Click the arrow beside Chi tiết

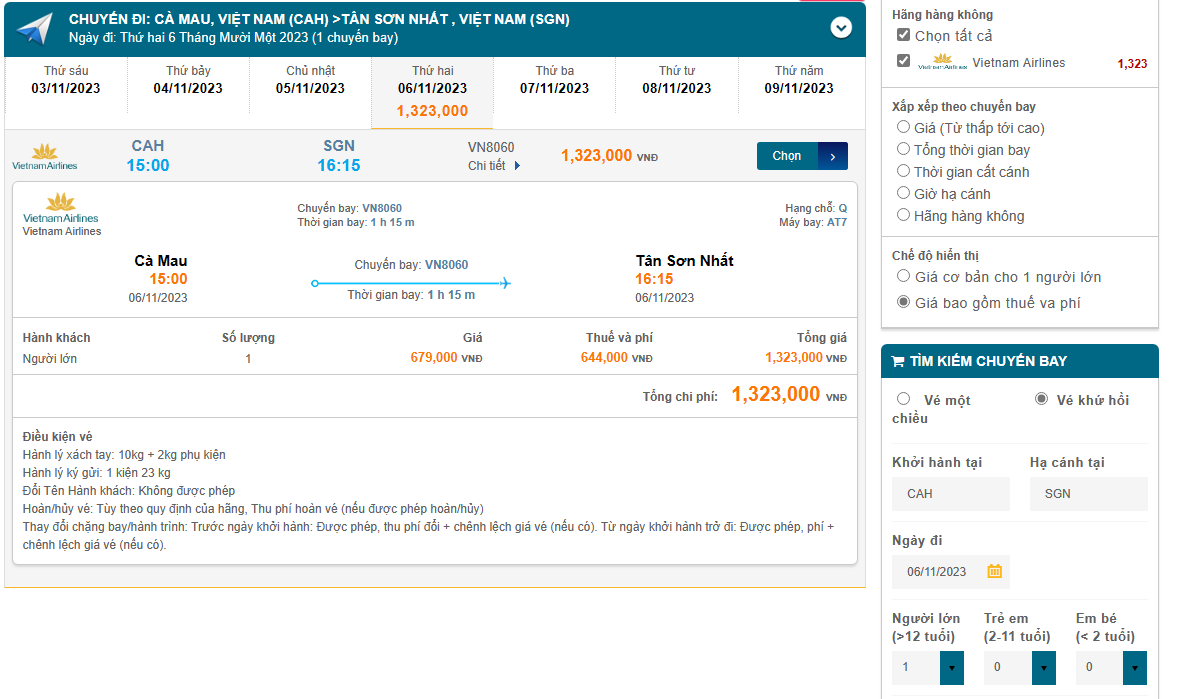coord(518,166)
